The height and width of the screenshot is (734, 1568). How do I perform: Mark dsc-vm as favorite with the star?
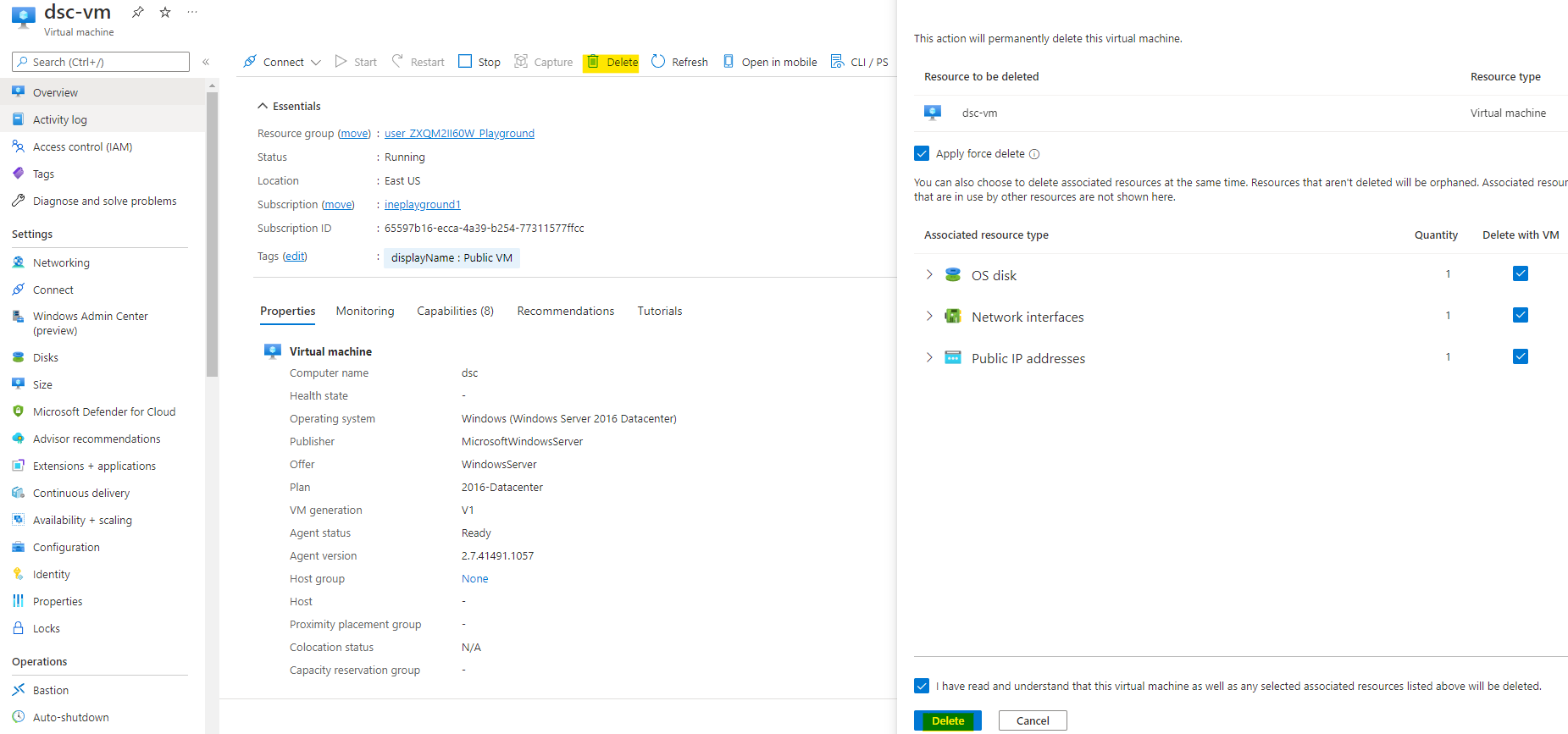point(165,12)
